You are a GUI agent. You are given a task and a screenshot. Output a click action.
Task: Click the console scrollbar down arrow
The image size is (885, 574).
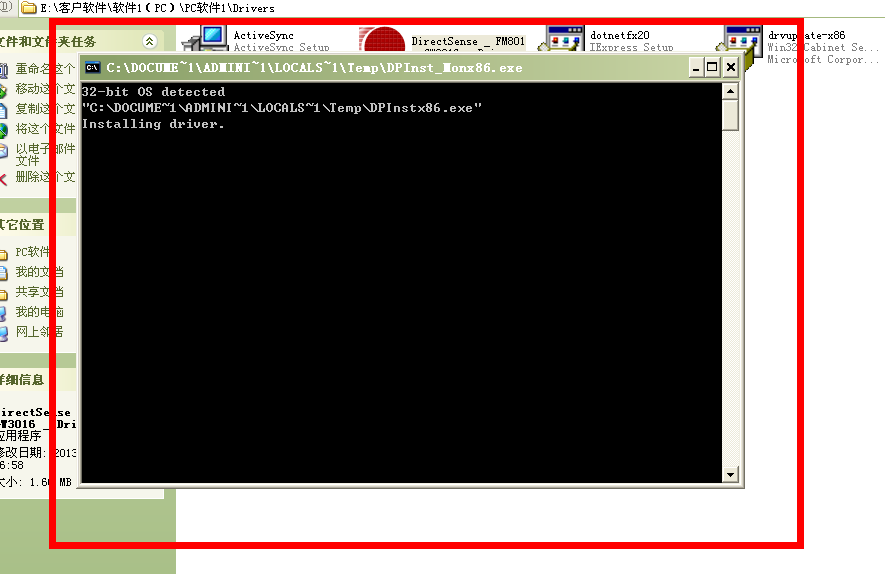click(x=730, y=475)
